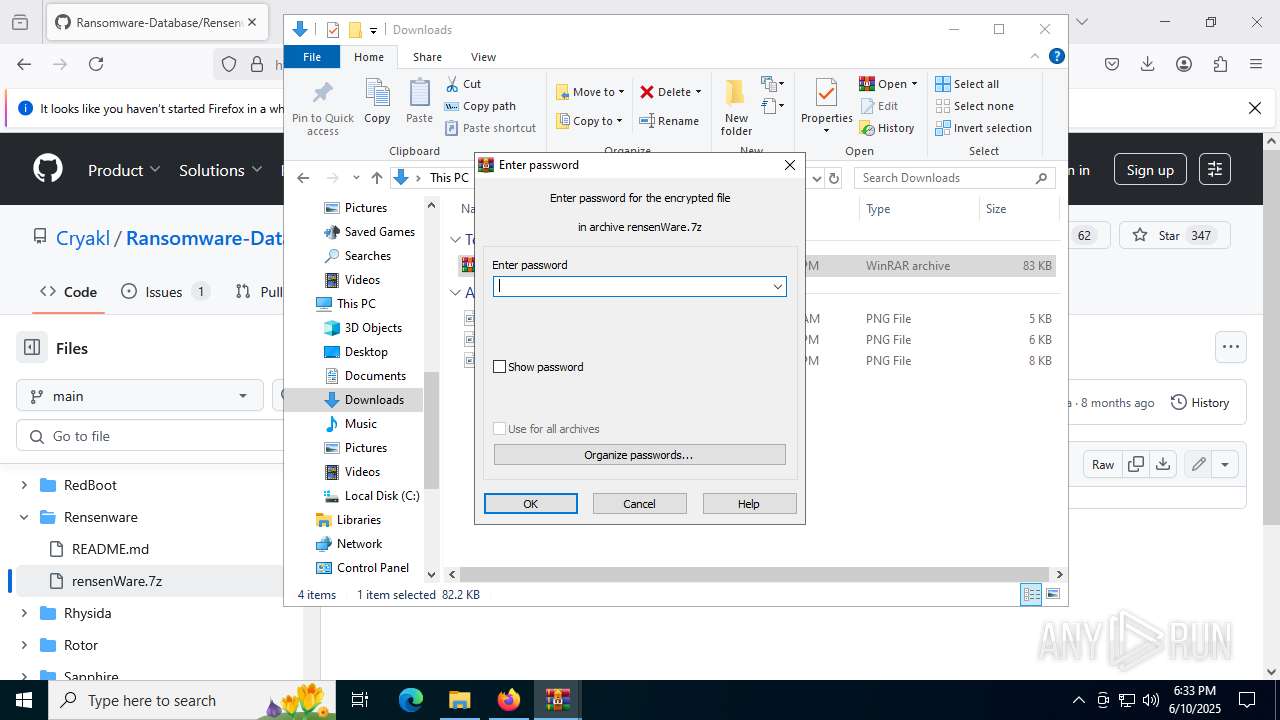Image resolution: width=1280 pixels, height=720 pixels.
Task: Click the Copy icon in ribbon
Action: tap(377, 102)
